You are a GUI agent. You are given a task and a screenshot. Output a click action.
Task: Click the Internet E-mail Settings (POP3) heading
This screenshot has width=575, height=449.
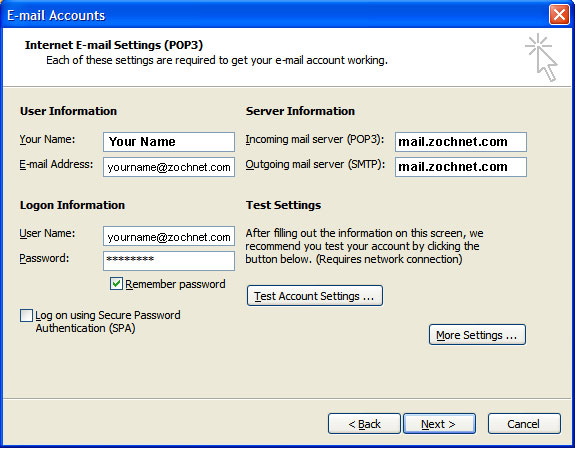(114, 45)
